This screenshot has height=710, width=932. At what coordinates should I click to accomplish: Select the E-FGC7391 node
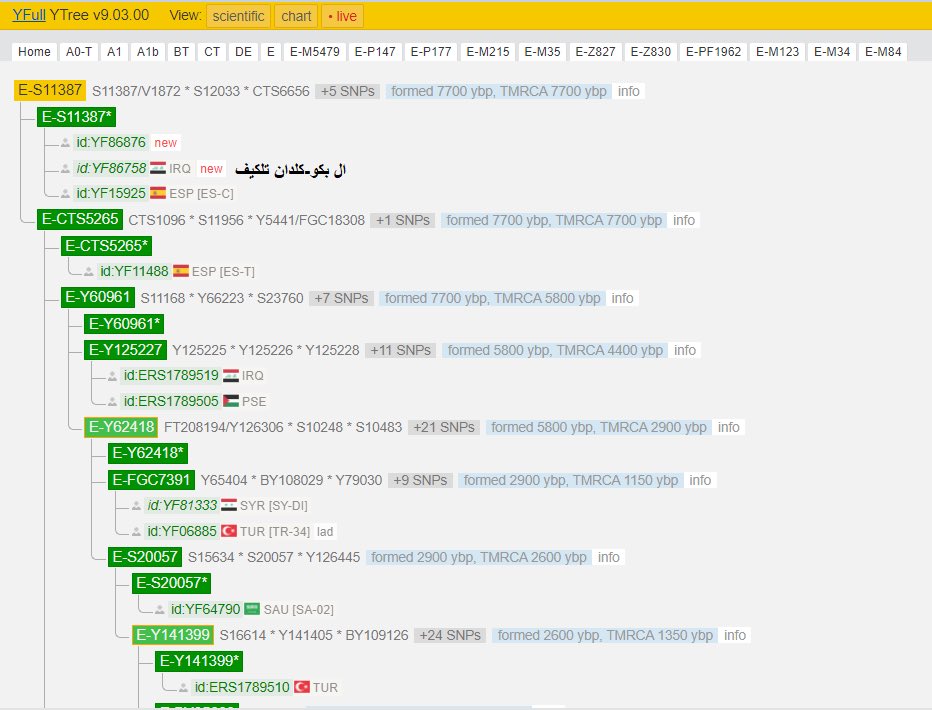click(x=151, y=479)
